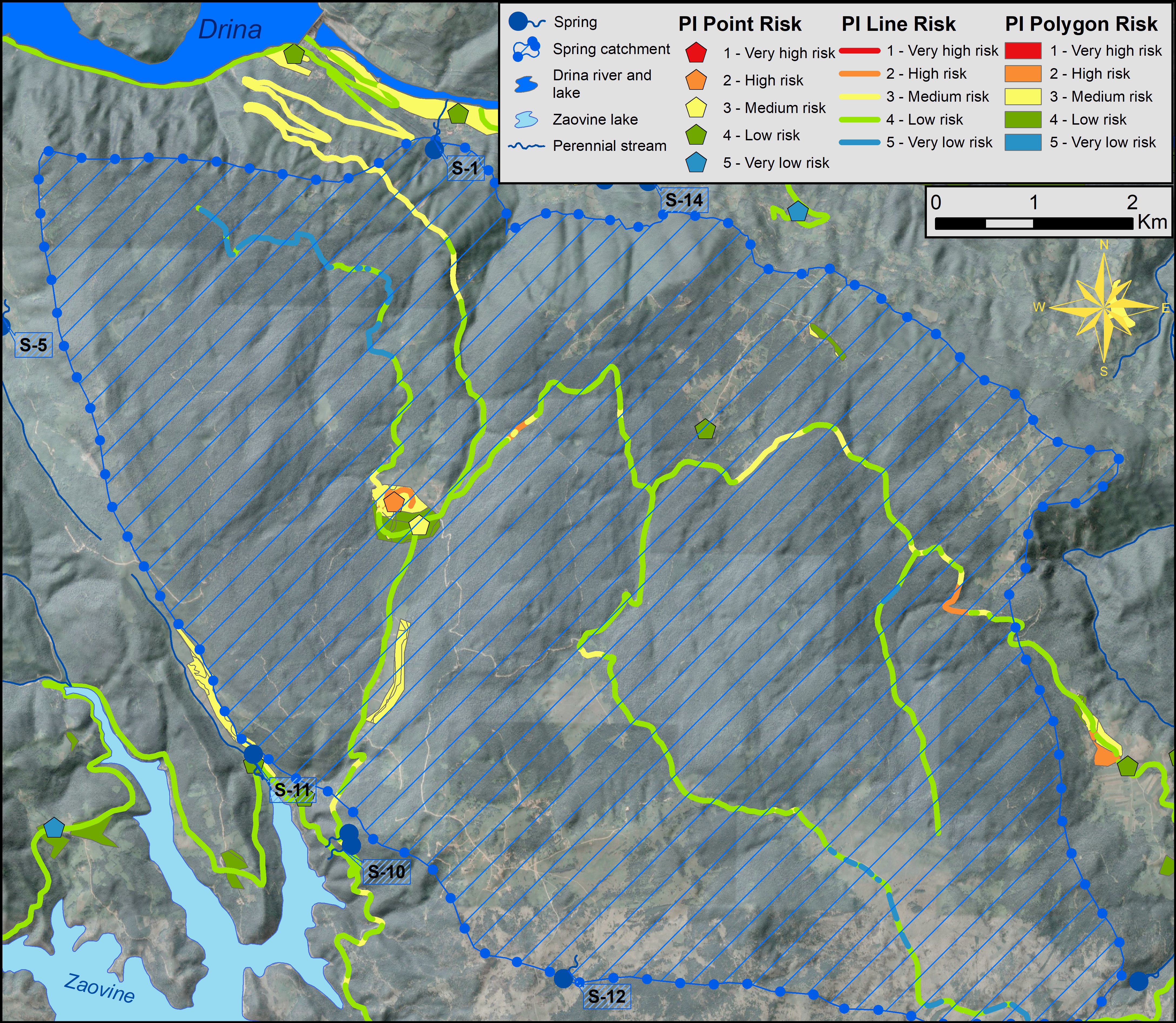1176x1023 pixels.
Task: Click the S-10 spring label
Action: [387, 871]
